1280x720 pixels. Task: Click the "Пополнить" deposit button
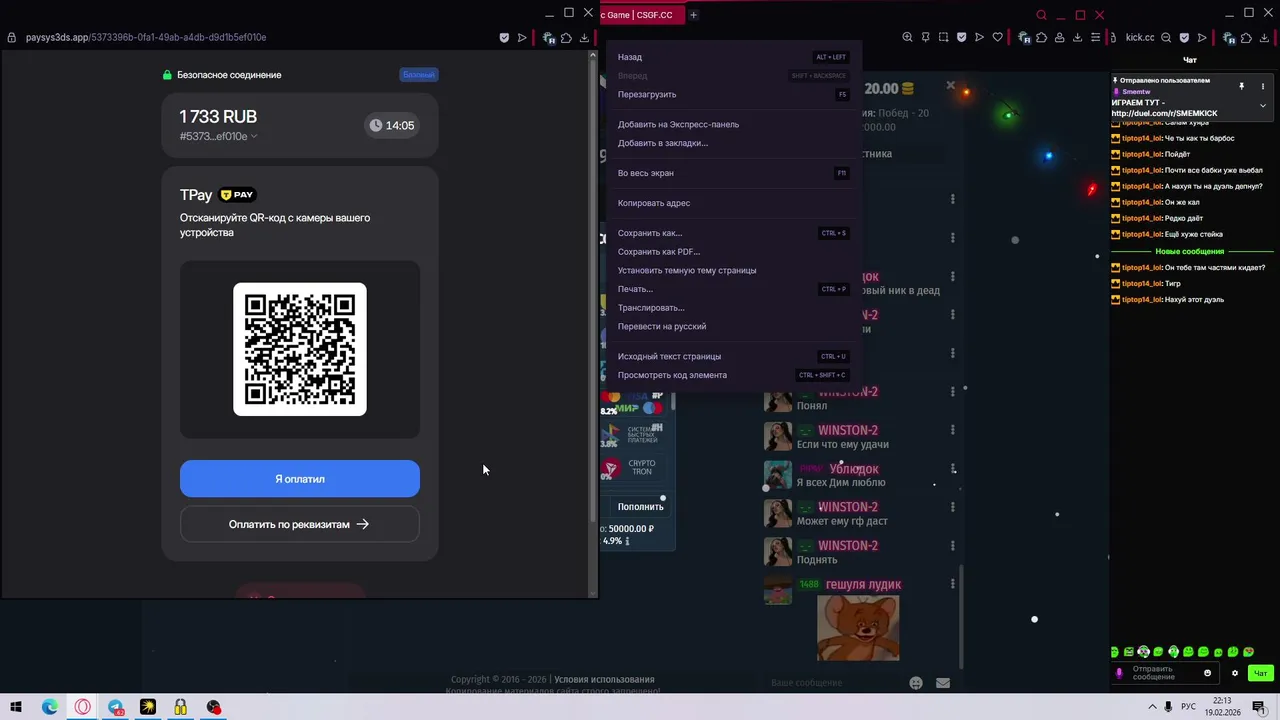tap(640, 507)
